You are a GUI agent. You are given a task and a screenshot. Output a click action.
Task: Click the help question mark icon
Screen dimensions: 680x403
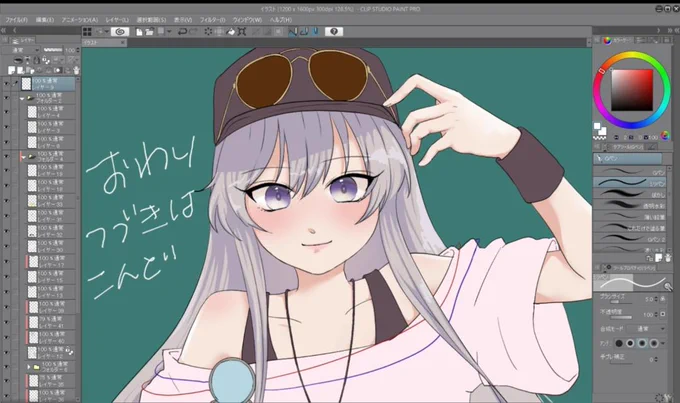[x=334, y=32]
